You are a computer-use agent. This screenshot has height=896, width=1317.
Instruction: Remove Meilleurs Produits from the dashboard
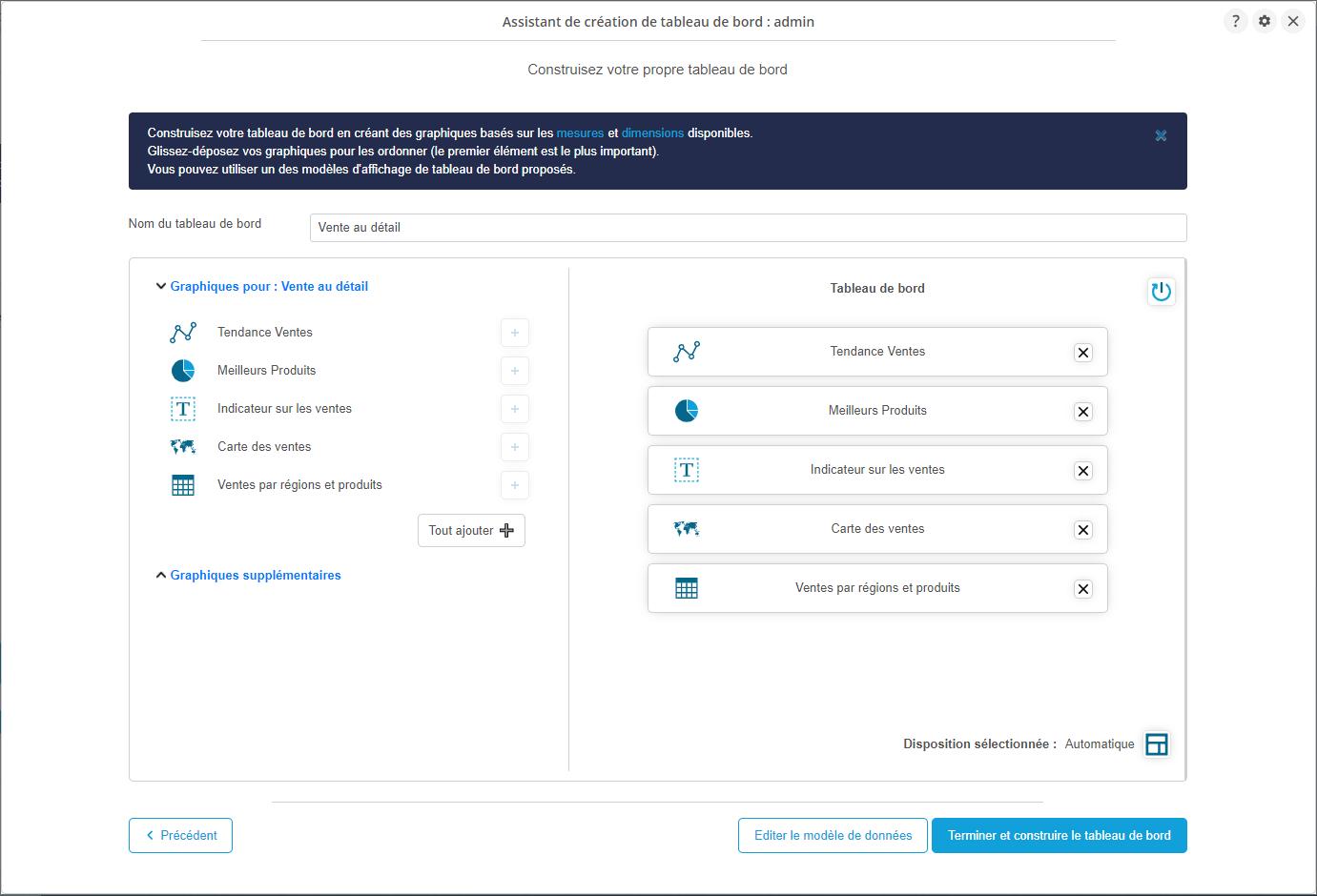tap(1082, 412)
